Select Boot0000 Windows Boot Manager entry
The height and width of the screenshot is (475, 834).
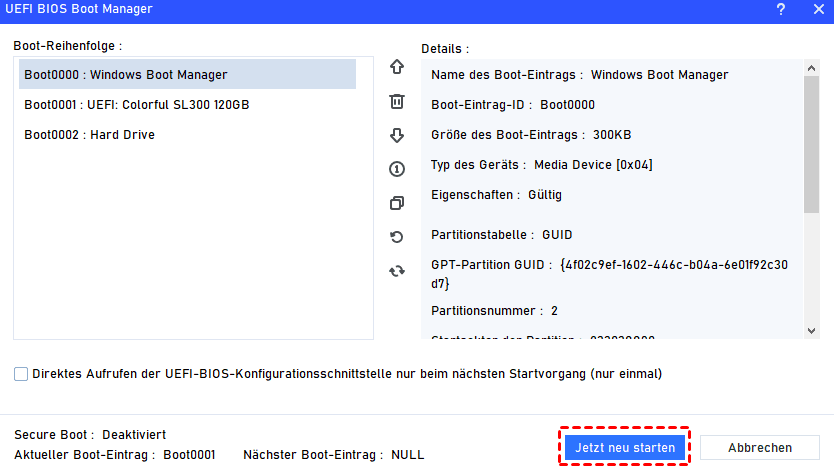(187, 74)
